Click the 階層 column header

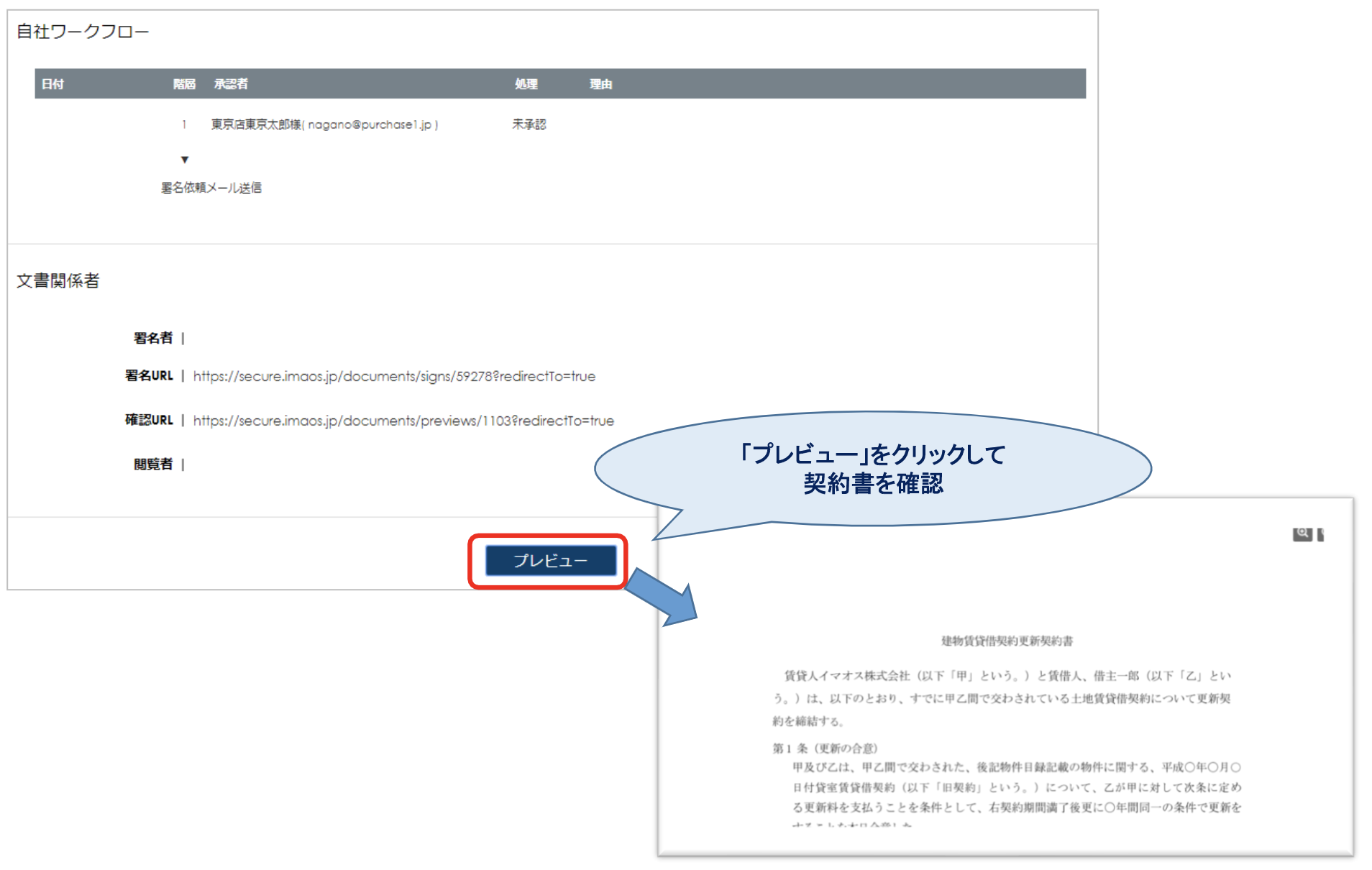click(x=184, y=84)
